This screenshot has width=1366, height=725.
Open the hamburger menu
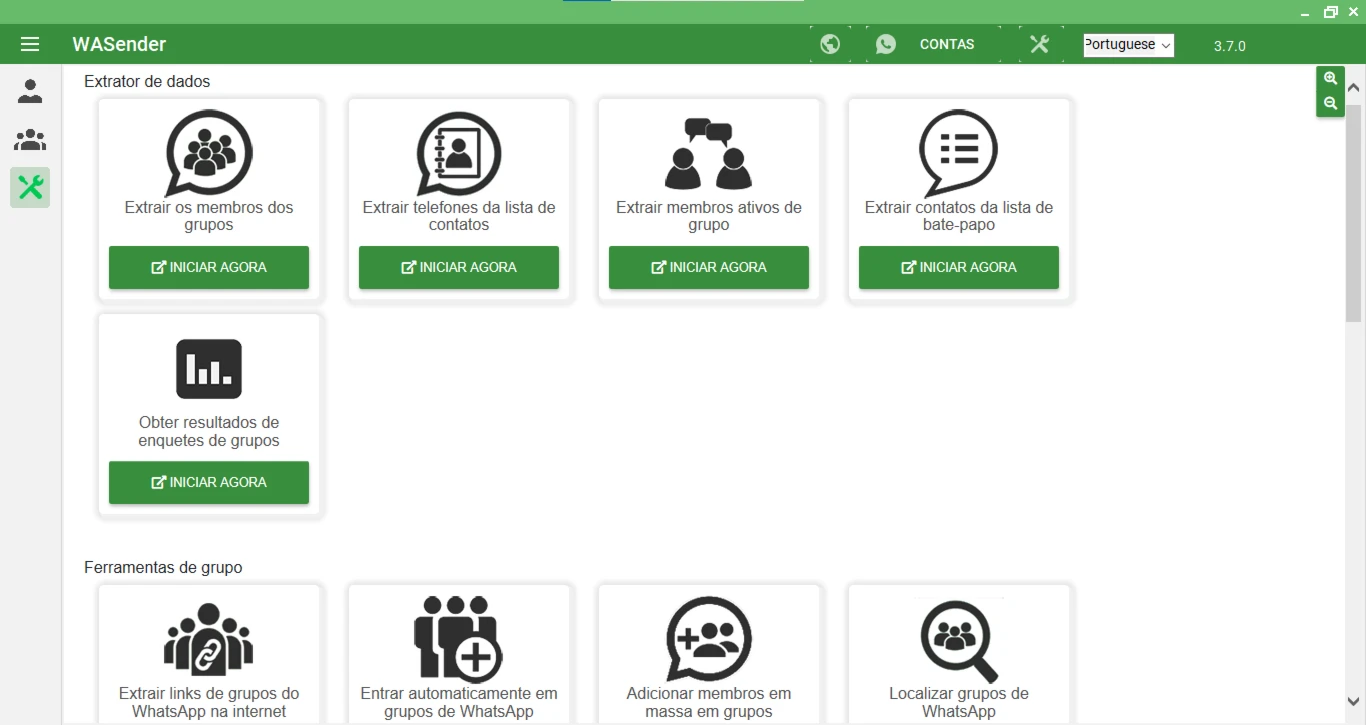[30, 44]
